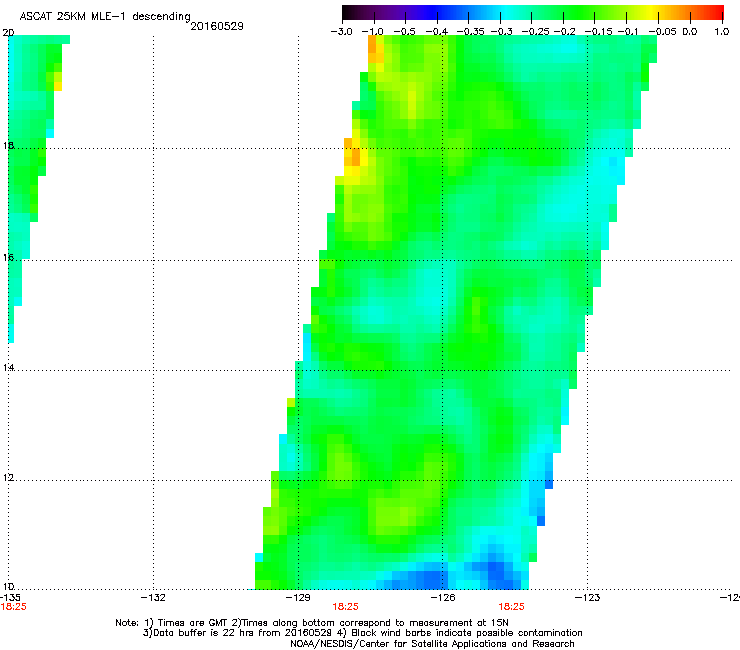740x650 pixels.
Task: Click the date label "20160529" under the title
Action: (217, 26)
